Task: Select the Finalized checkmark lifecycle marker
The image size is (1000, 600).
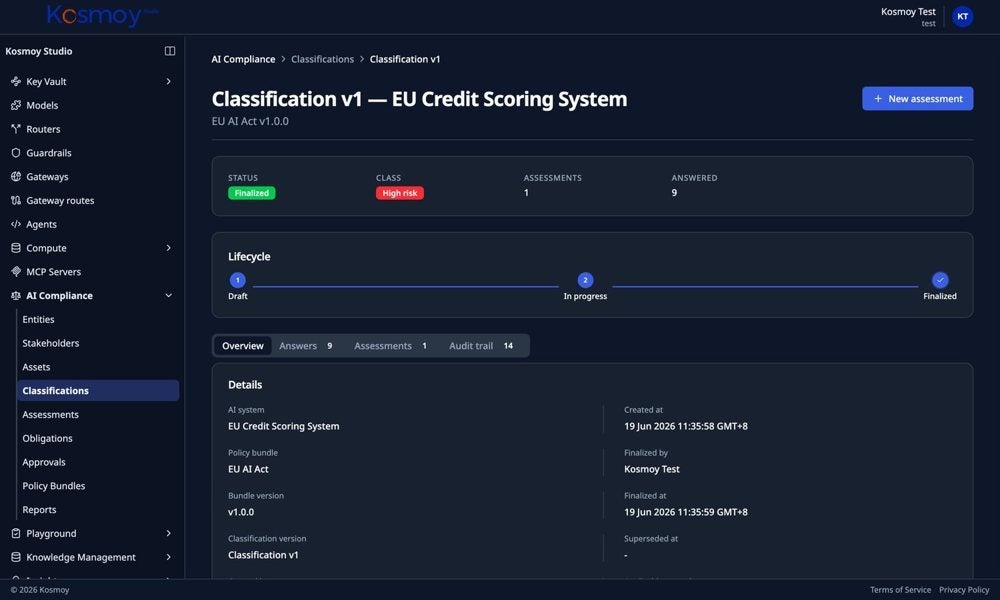Action: [x=939, y=280]
